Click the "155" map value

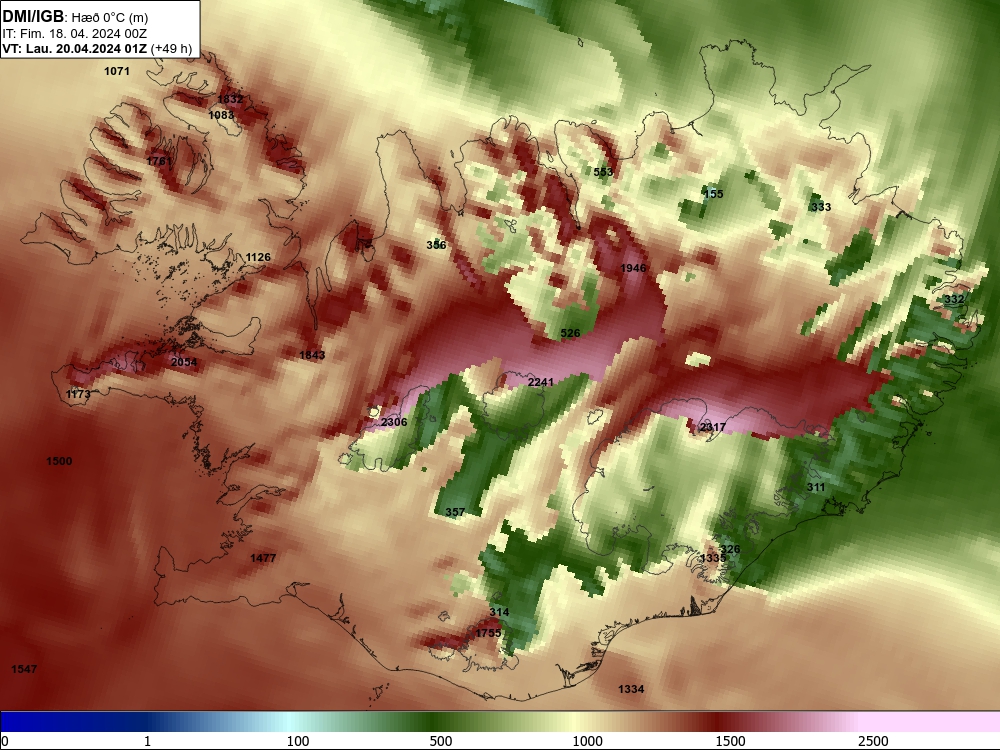[x=714, y=194]
